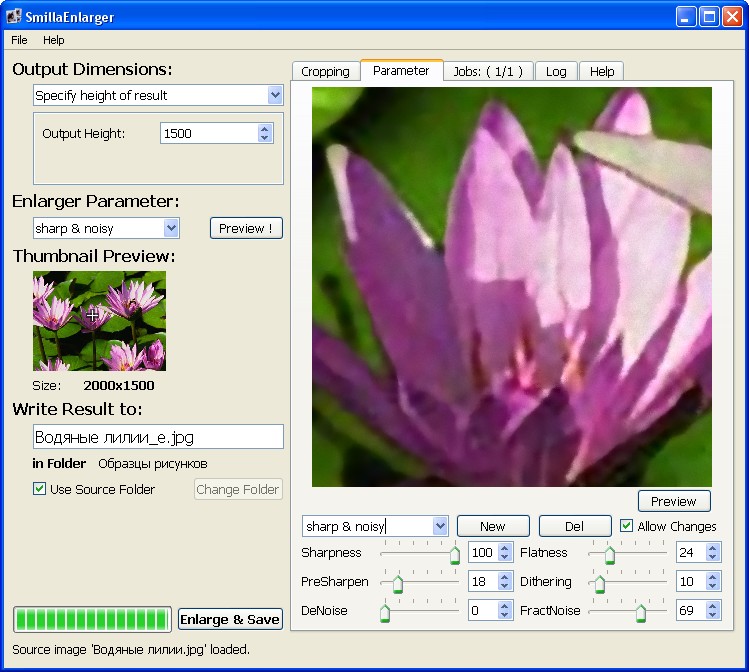Open the parameter preset combo box below the preview
This screenshot has width=749, height=672.
click(x=375, y=526)
